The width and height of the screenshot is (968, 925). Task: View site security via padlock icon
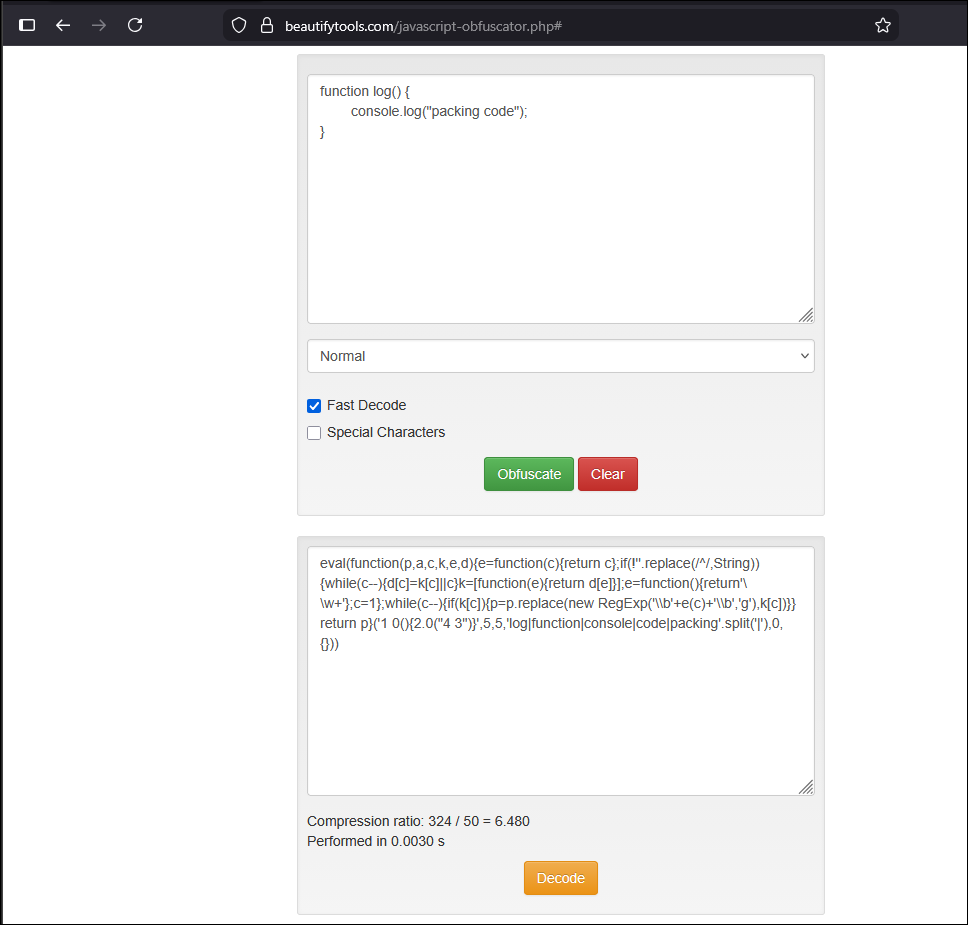(x=267, y=25)
